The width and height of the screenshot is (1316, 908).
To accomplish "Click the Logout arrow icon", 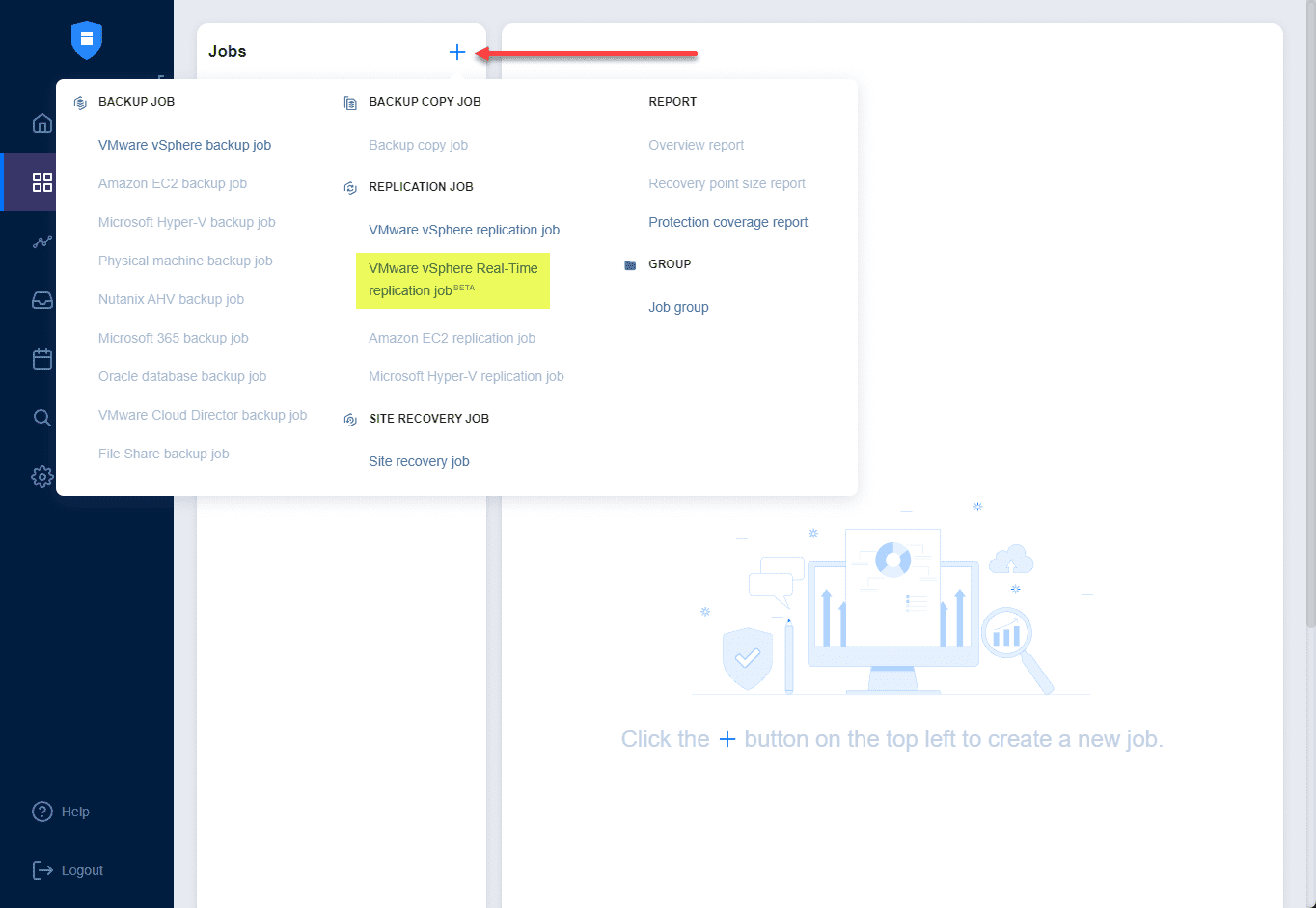I will point(42,870).
